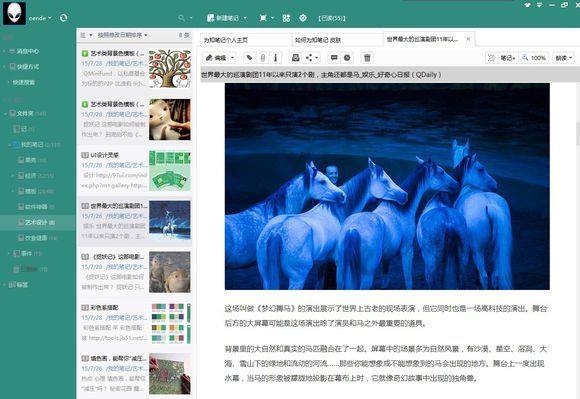This screenshot has width=580, height=399.
Task: Click the apple tree note thumbnail
Action: click(170, 69)
